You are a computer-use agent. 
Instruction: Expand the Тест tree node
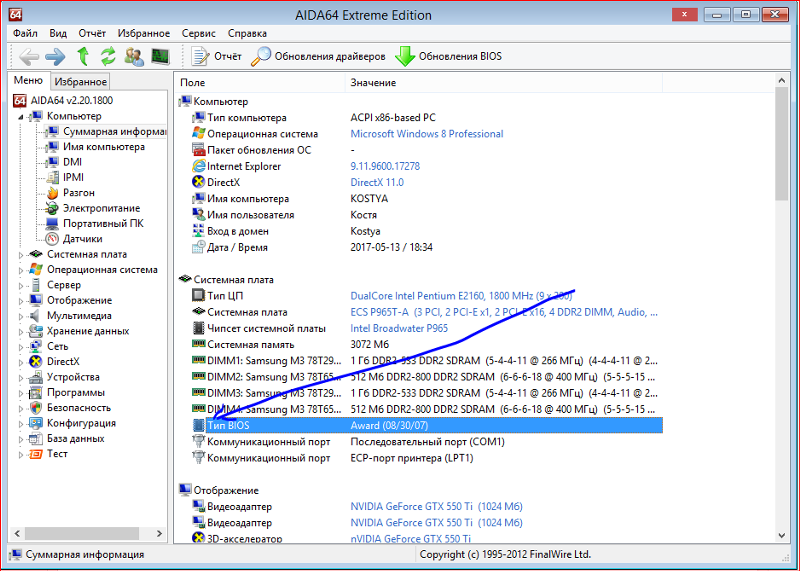[21, 454]
